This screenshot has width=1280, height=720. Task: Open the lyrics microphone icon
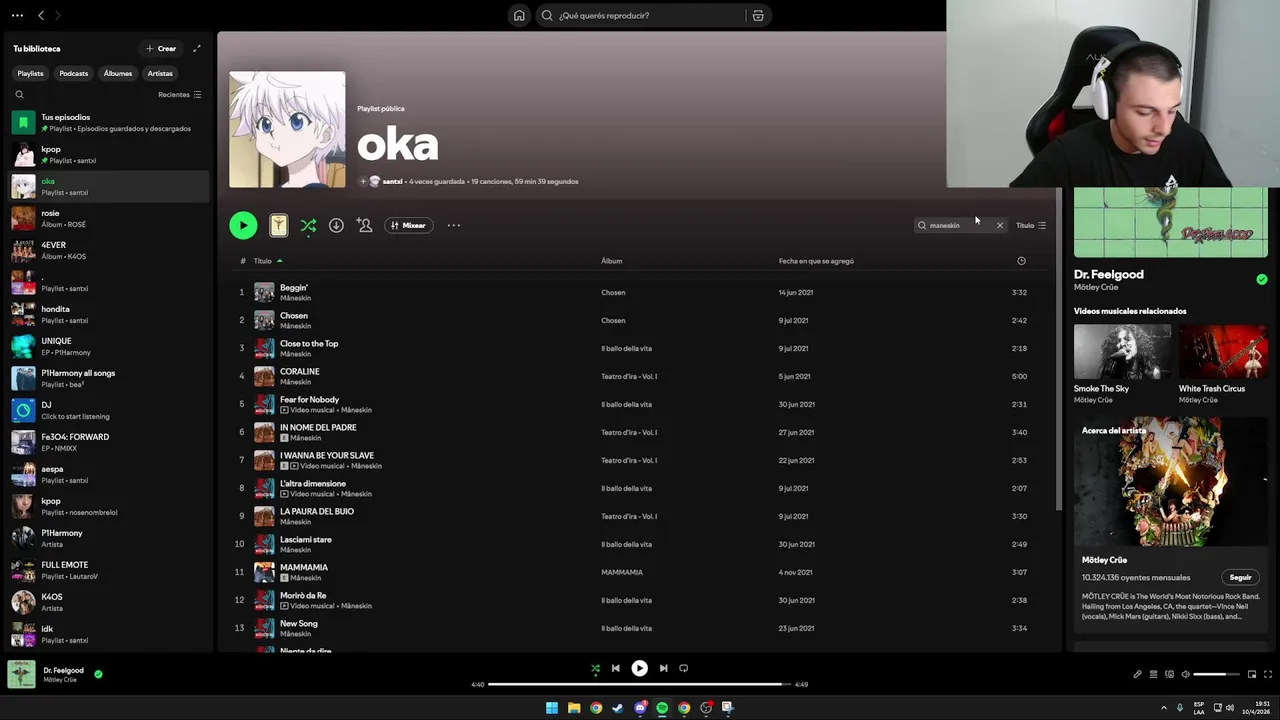(x=1137, y=674)
